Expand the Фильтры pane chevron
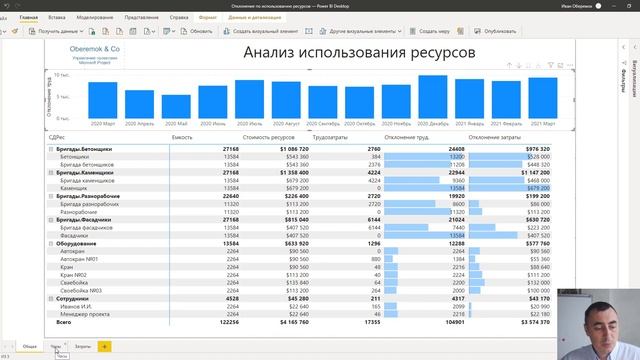Viewport: 640px width, 360px height. pos(624,47)
